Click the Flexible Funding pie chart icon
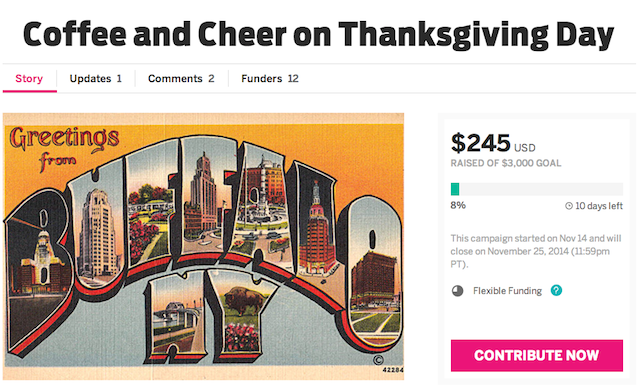This screenshot has width=640, height=390. (x=458, y=291)
